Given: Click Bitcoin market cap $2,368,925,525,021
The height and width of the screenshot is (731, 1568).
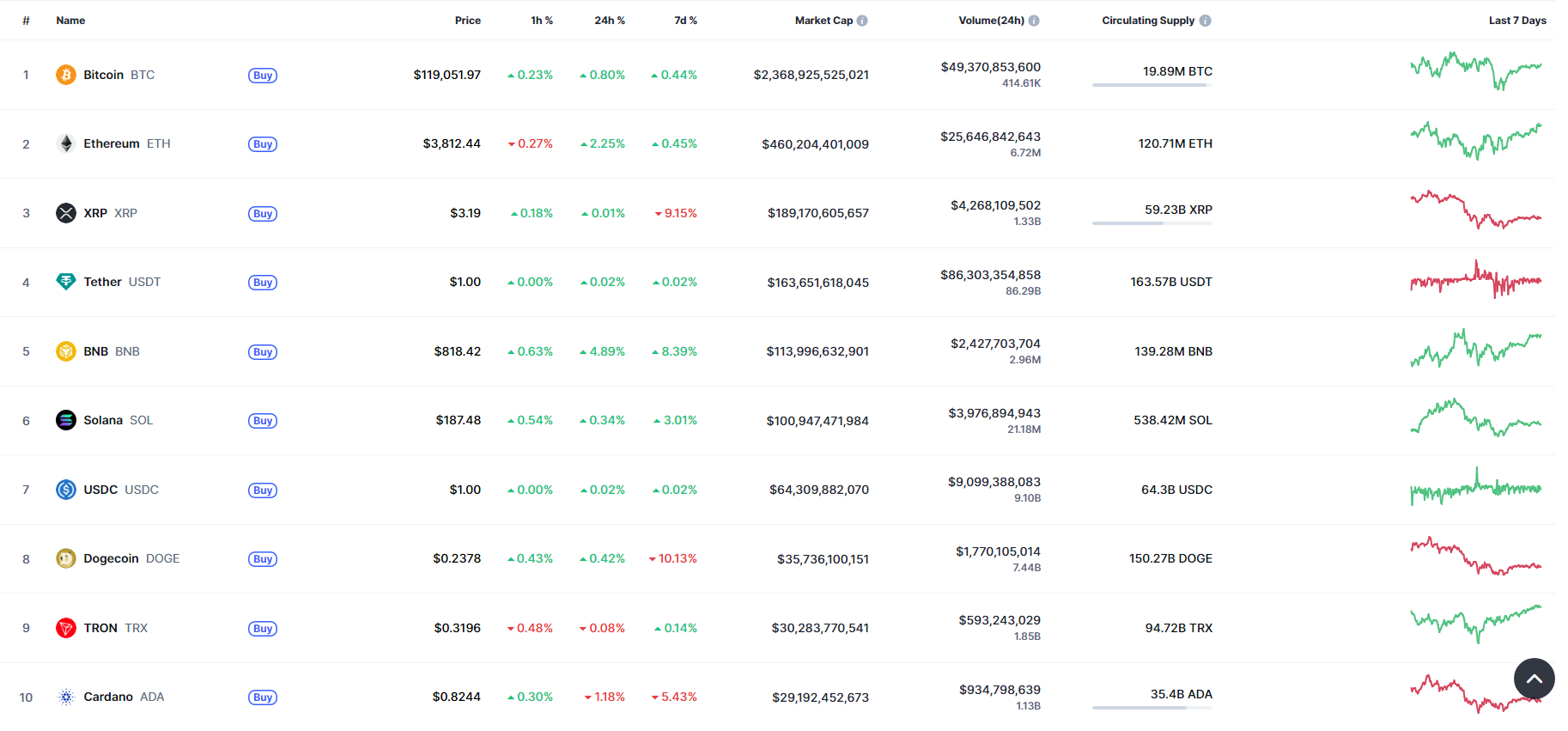Looking at the screenshot, I should pyautogui.click(x=811, y=75).
